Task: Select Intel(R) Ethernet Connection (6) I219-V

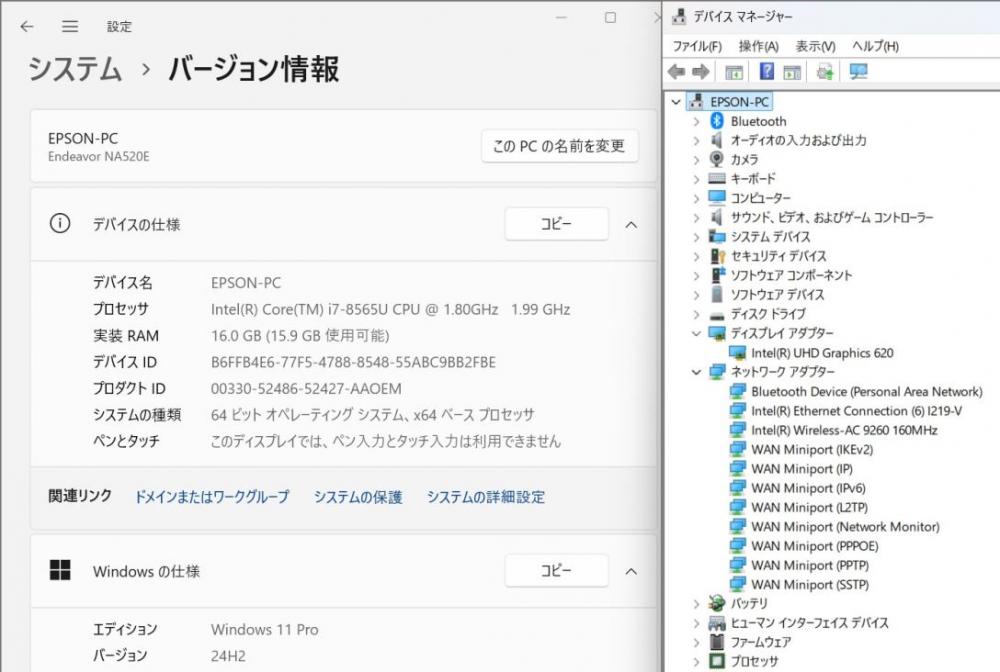Action: pyautogui.click(x=857, y=411)
